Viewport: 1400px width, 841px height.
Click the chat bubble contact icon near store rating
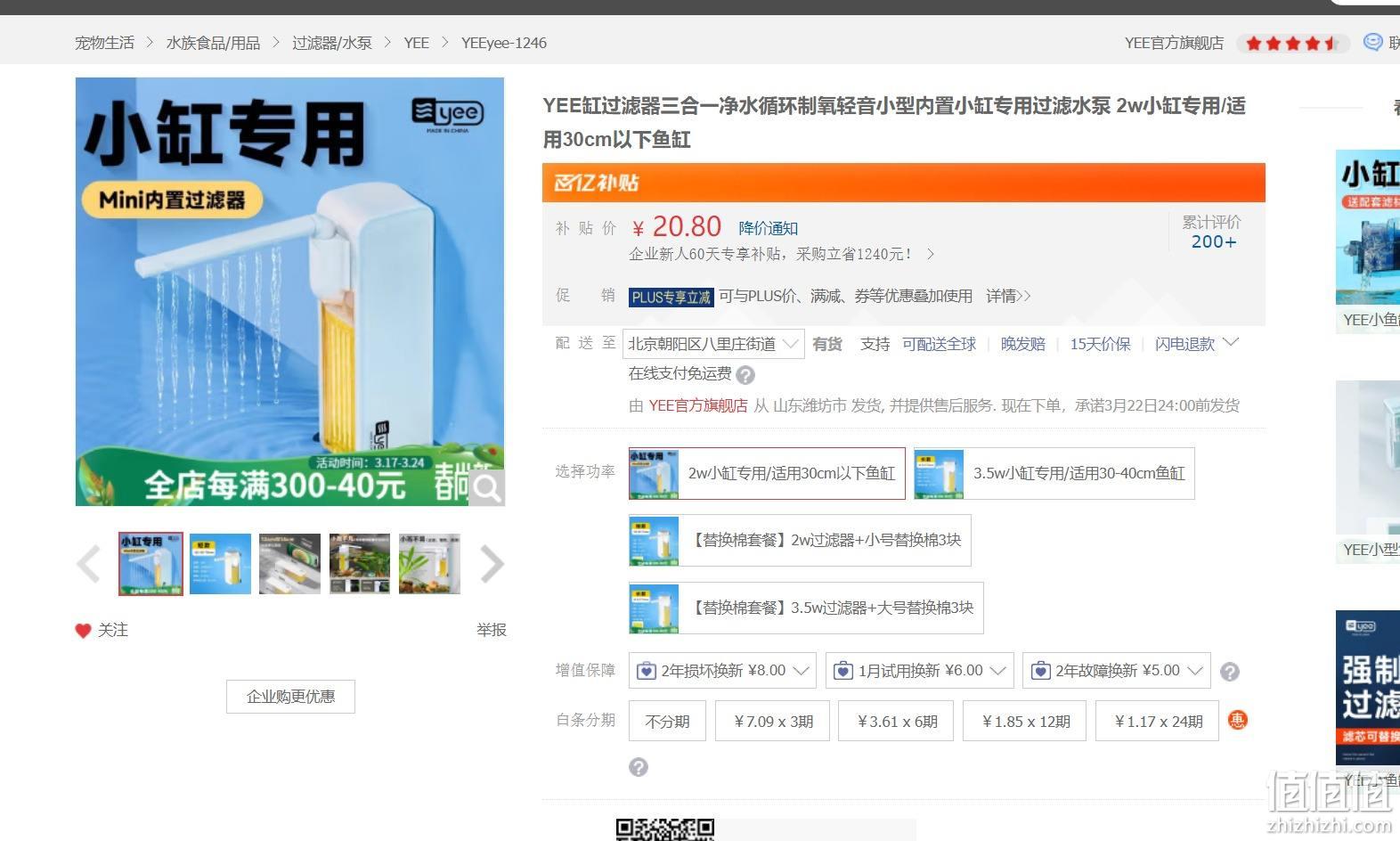tap(1373, 42)
